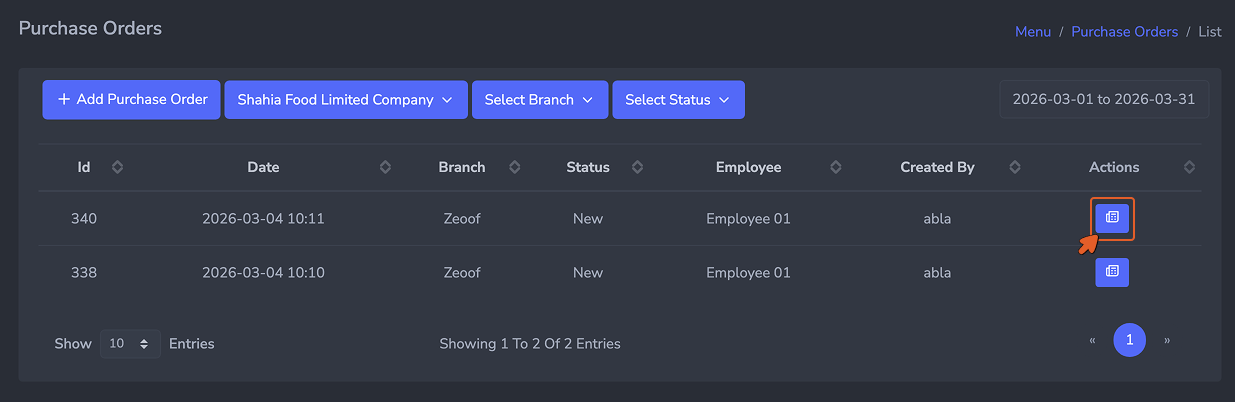Image resolution: width=1235 pixels, height=402 pixels.
Task: Open entries-per-page selector showing 10
Action: pyautogui.click(x=130, y=343)
